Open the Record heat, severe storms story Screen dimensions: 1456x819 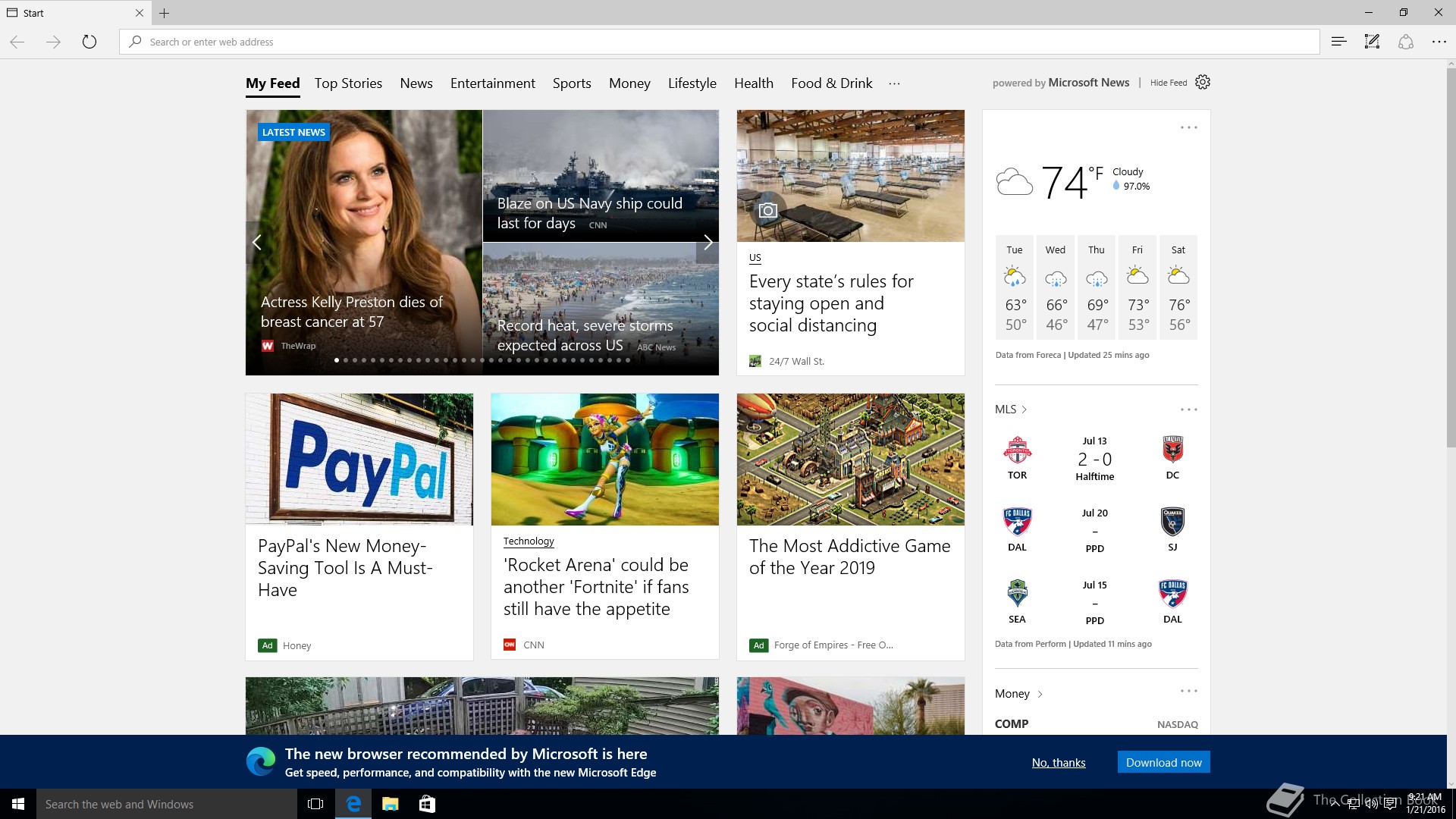coord(585,335)
